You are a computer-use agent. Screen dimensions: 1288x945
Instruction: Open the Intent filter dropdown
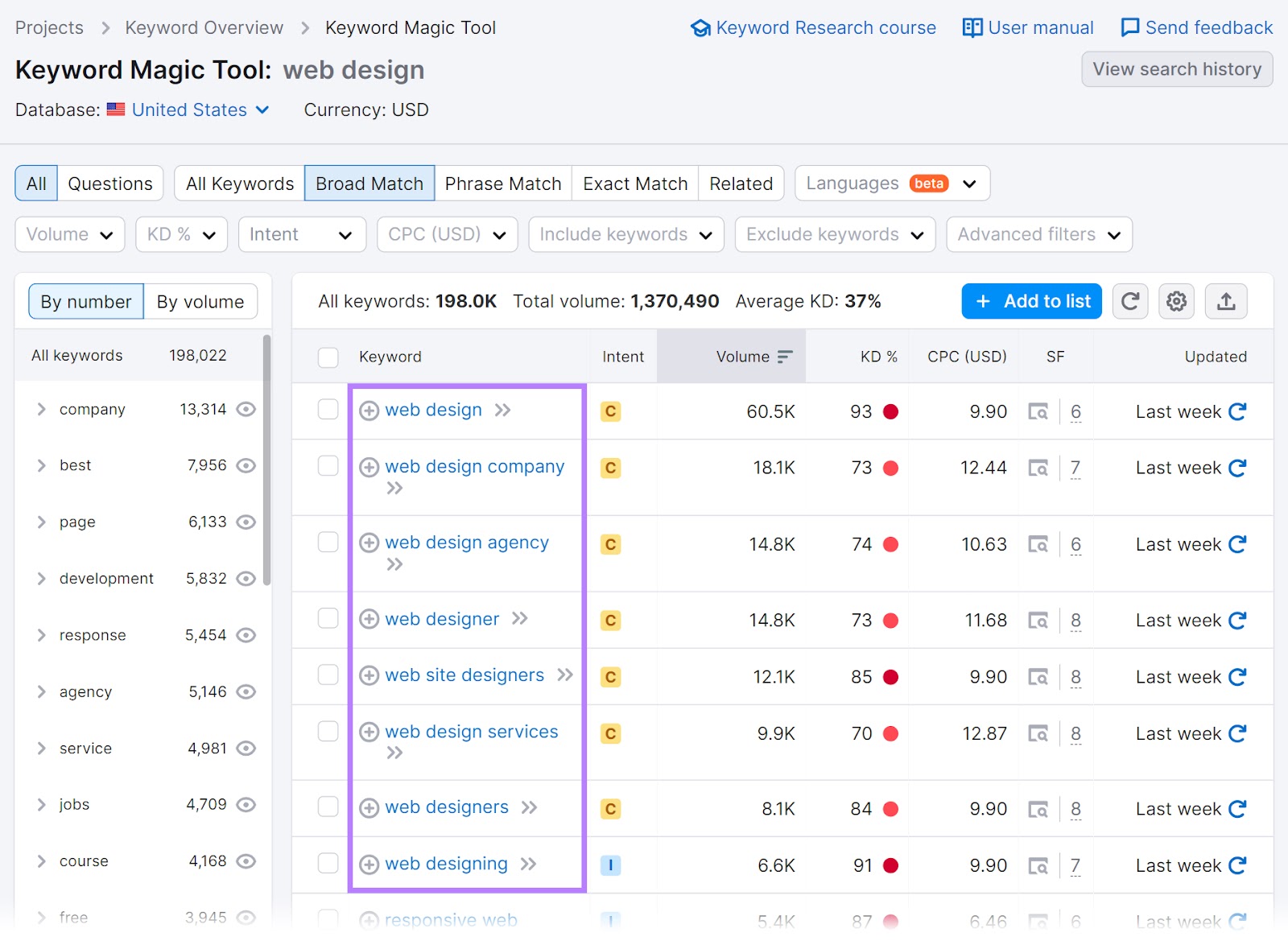point(302,234)
